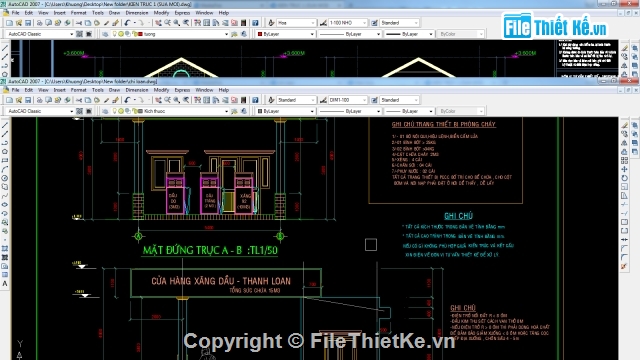Click the FileThietKe.vn logo
This screenshot has width=640, height=360.
[x=555, y=26]
